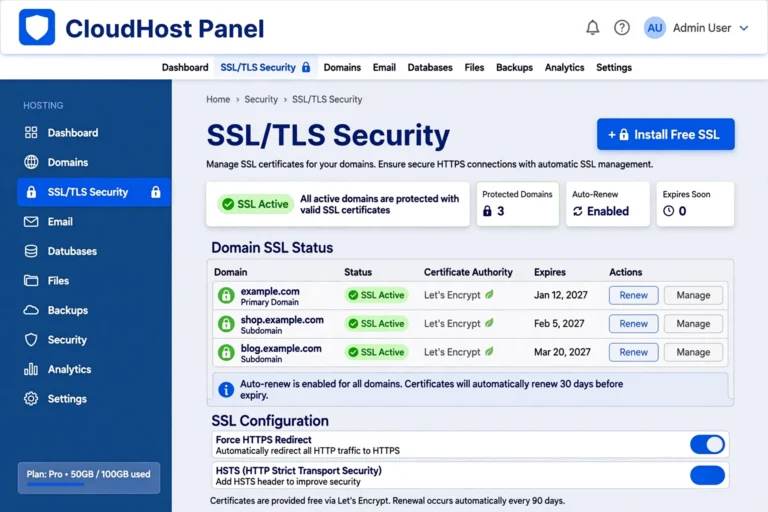The height and width of the screenshot is (512, 768).
Task: Click the sidebar Settings gear icon
Action: tap(31, 398)
